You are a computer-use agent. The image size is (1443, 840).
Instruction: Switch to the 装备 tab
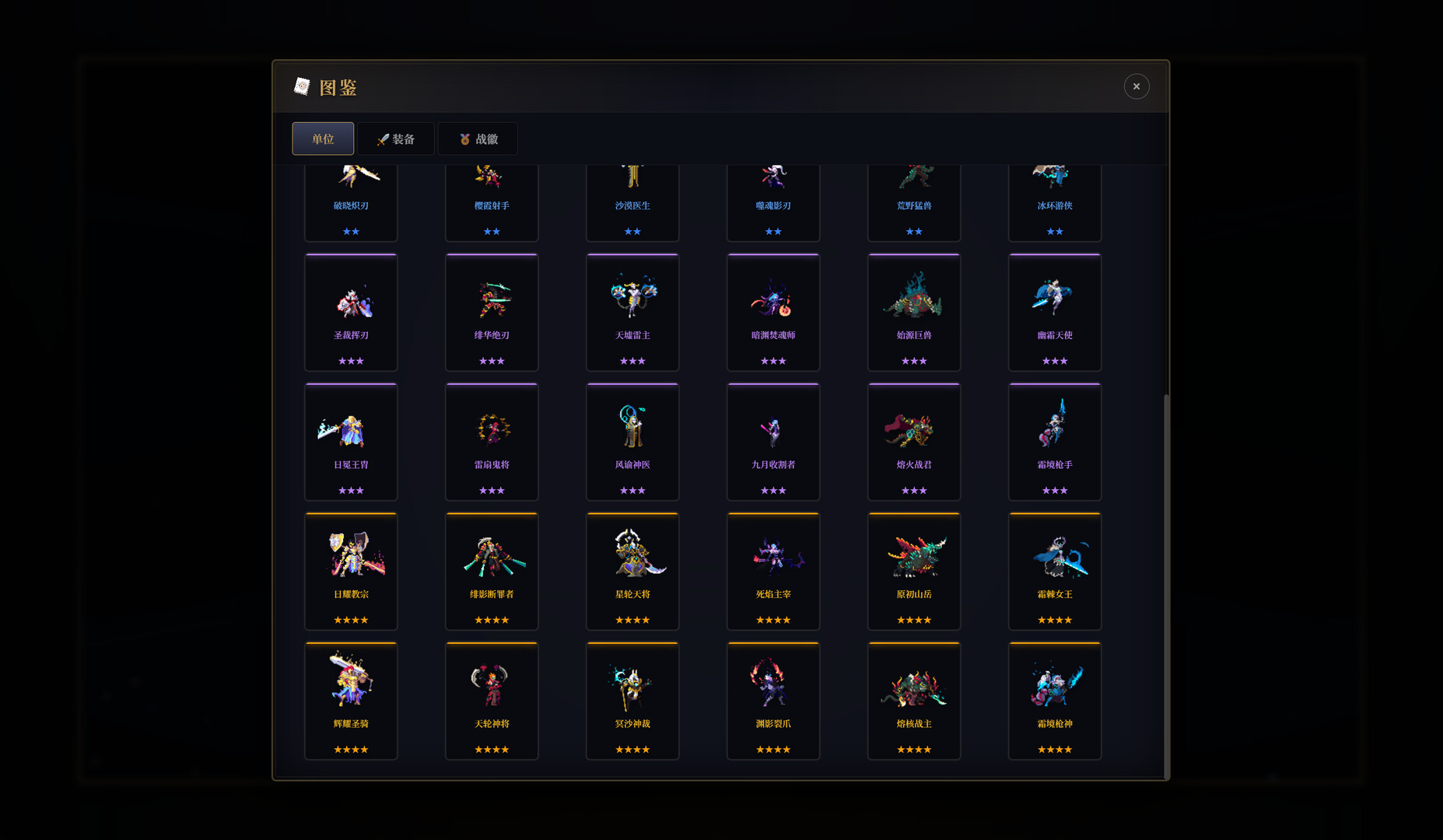tap(396, 138)
